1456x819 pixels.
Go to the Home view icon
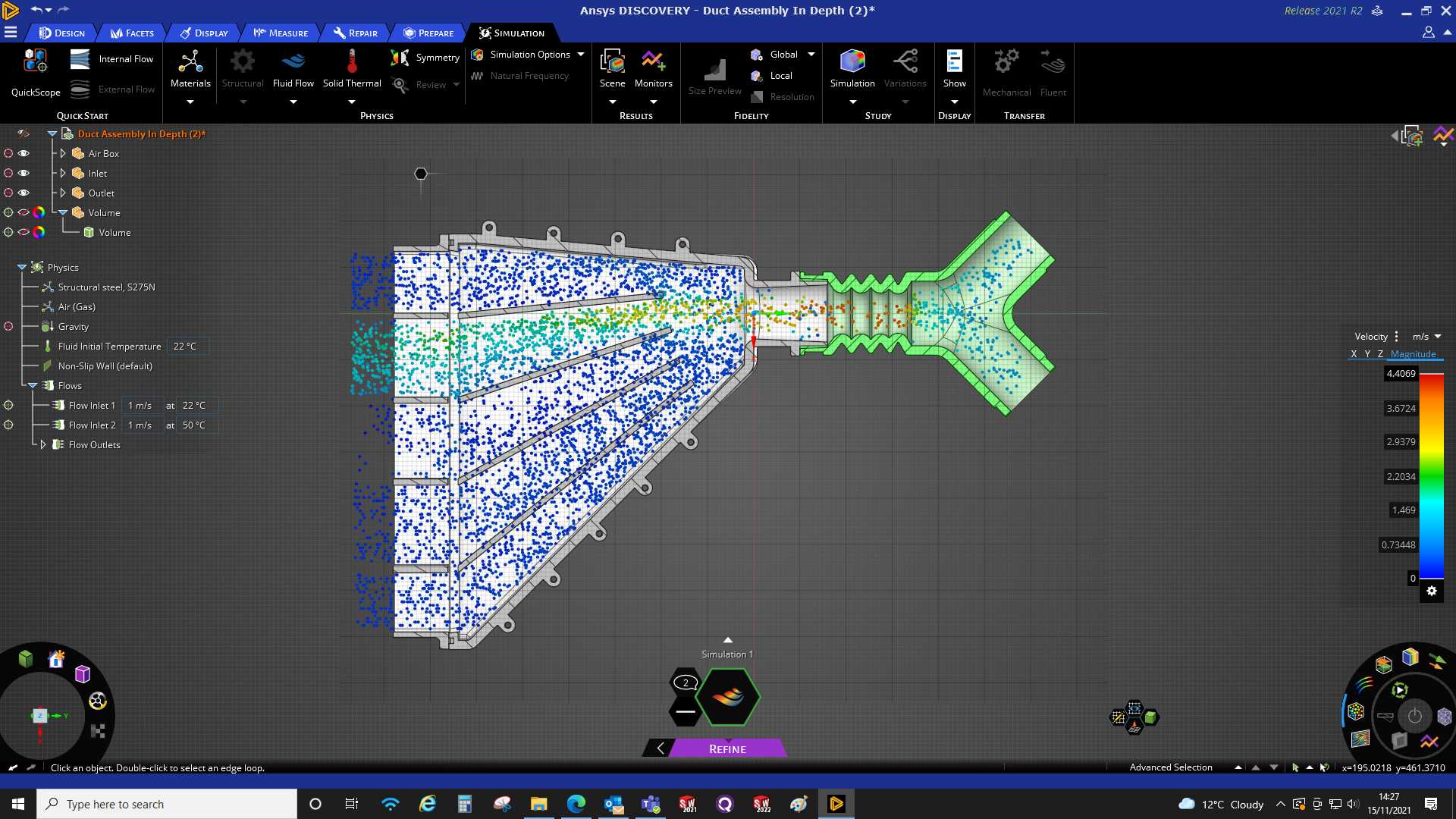pyautogui.click(x=56, y=659)
